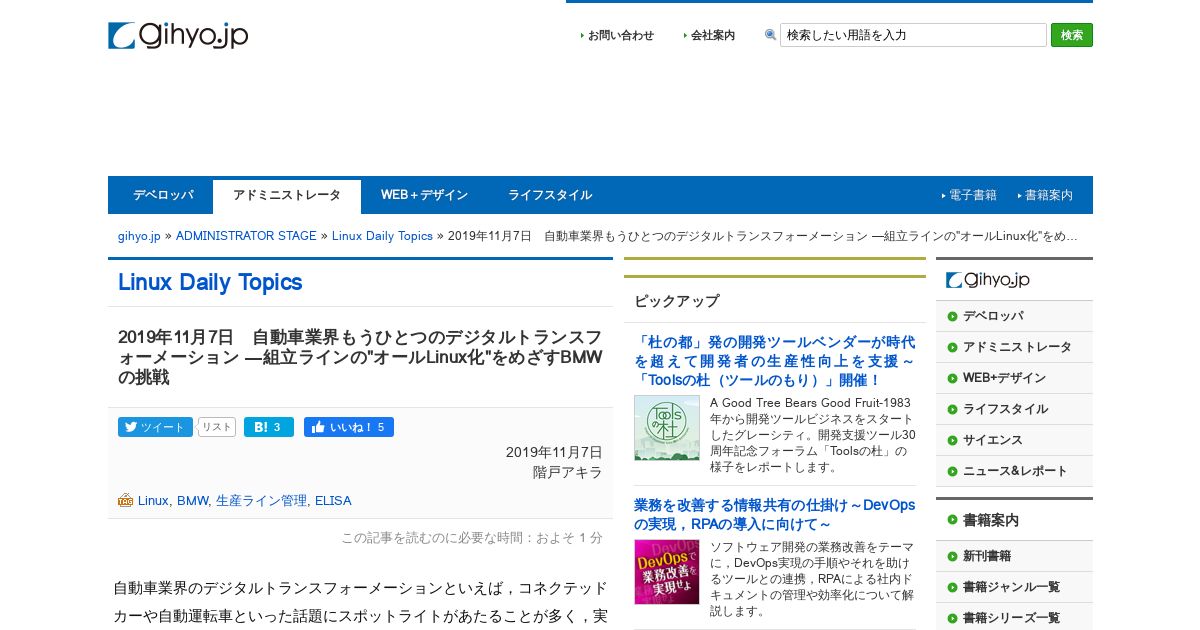Open the 杜の都 Tools no Mori article link

pos(774,361)
